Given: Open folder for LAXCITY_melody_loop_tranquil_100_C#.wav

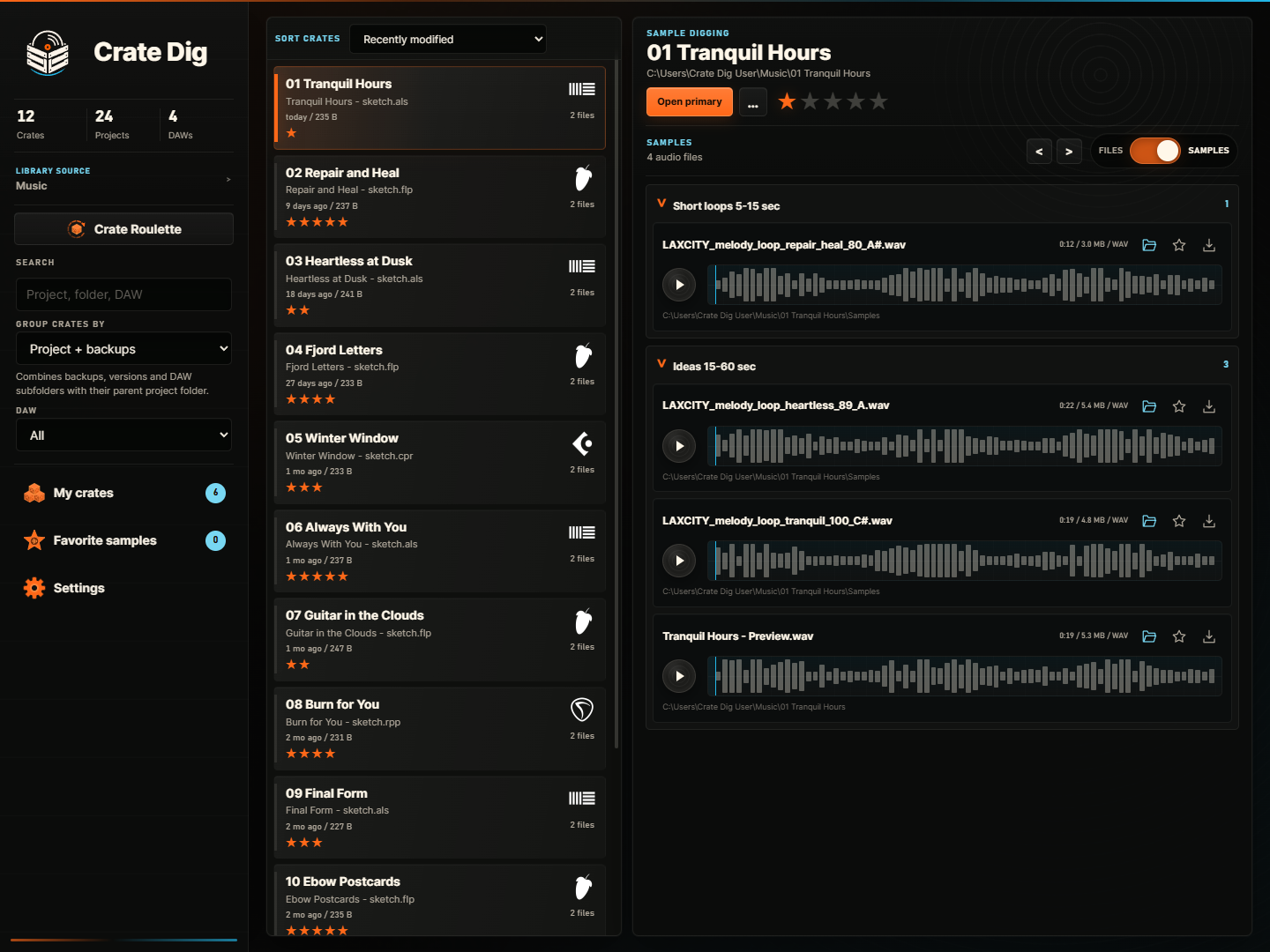Looking at the screenshot, I should 1149,521.
